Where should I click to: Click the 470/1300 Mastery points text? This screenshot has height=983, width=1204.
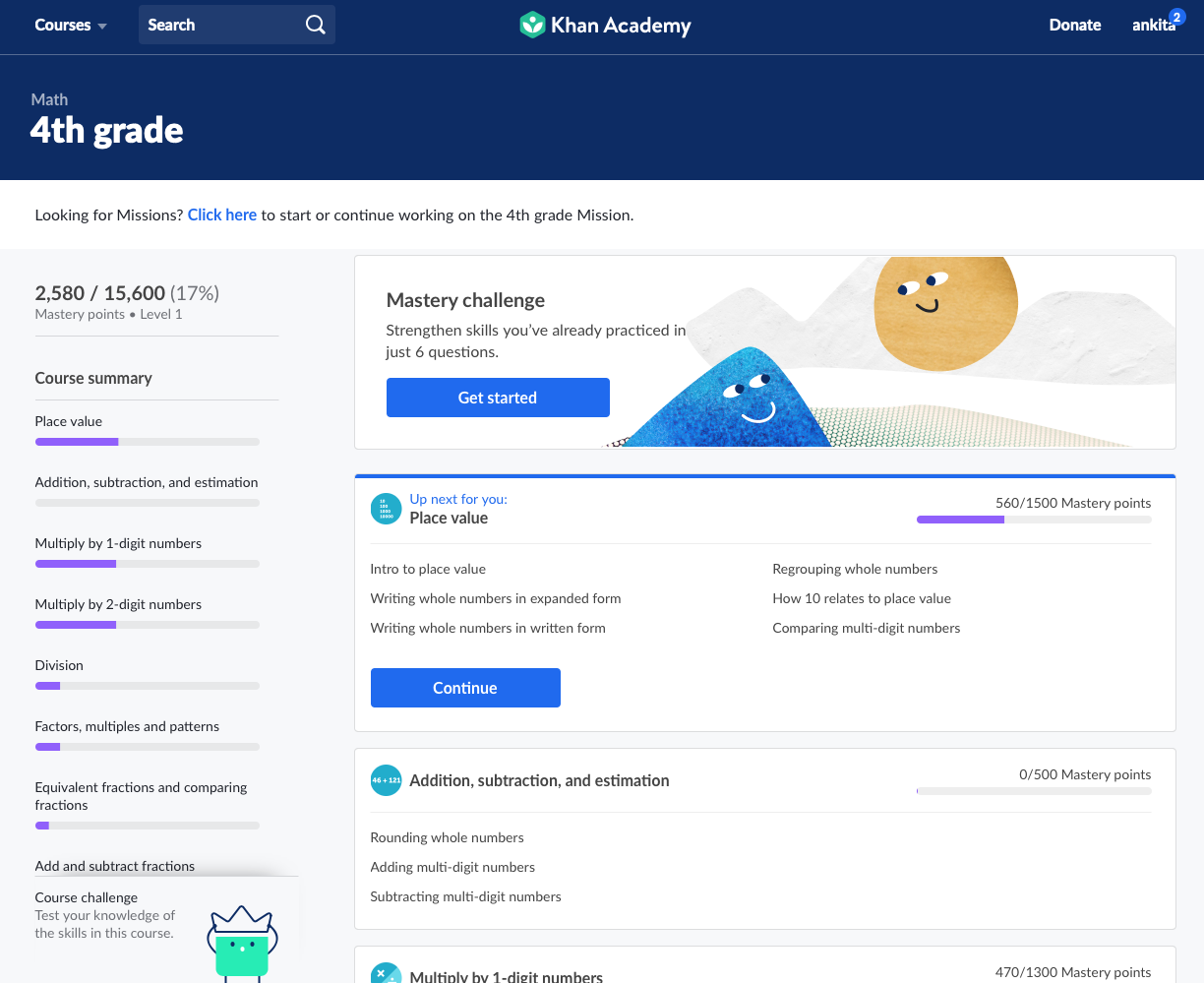tap(1073, 972)
